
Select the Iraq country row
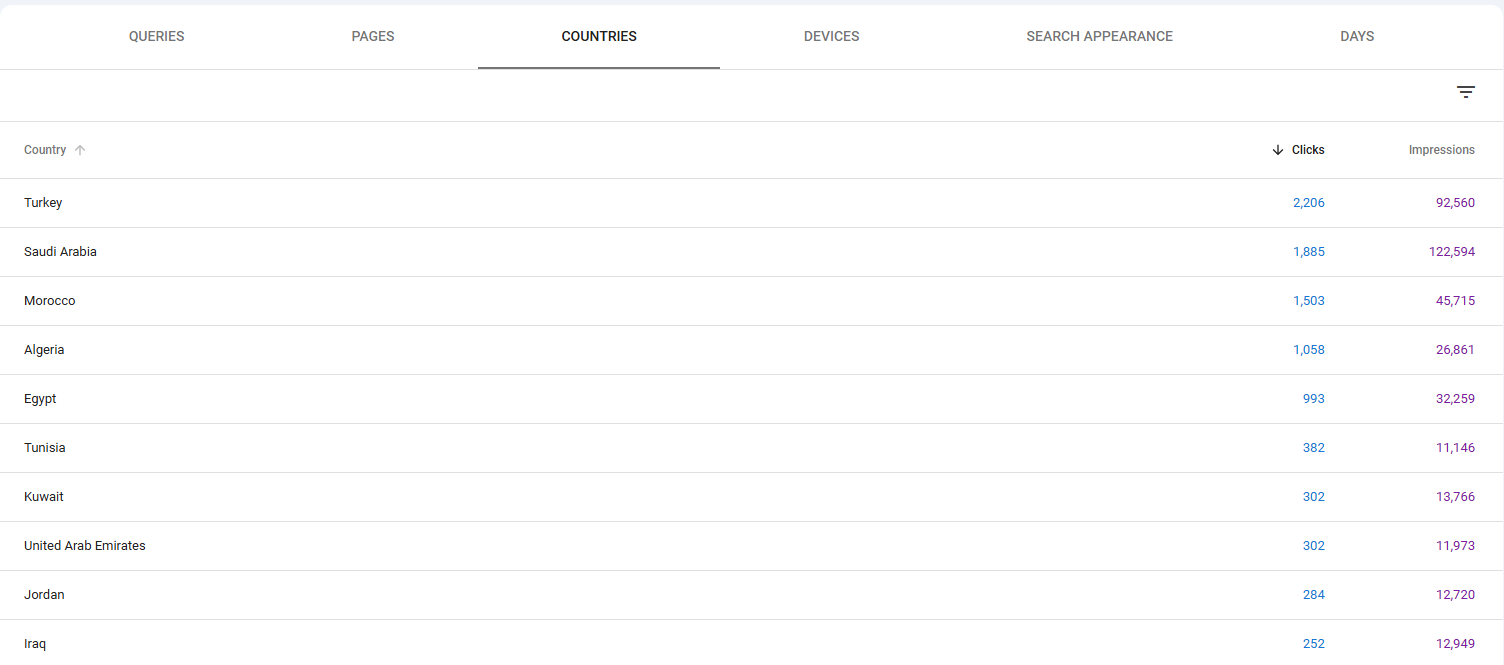click(x=752, y=643)
